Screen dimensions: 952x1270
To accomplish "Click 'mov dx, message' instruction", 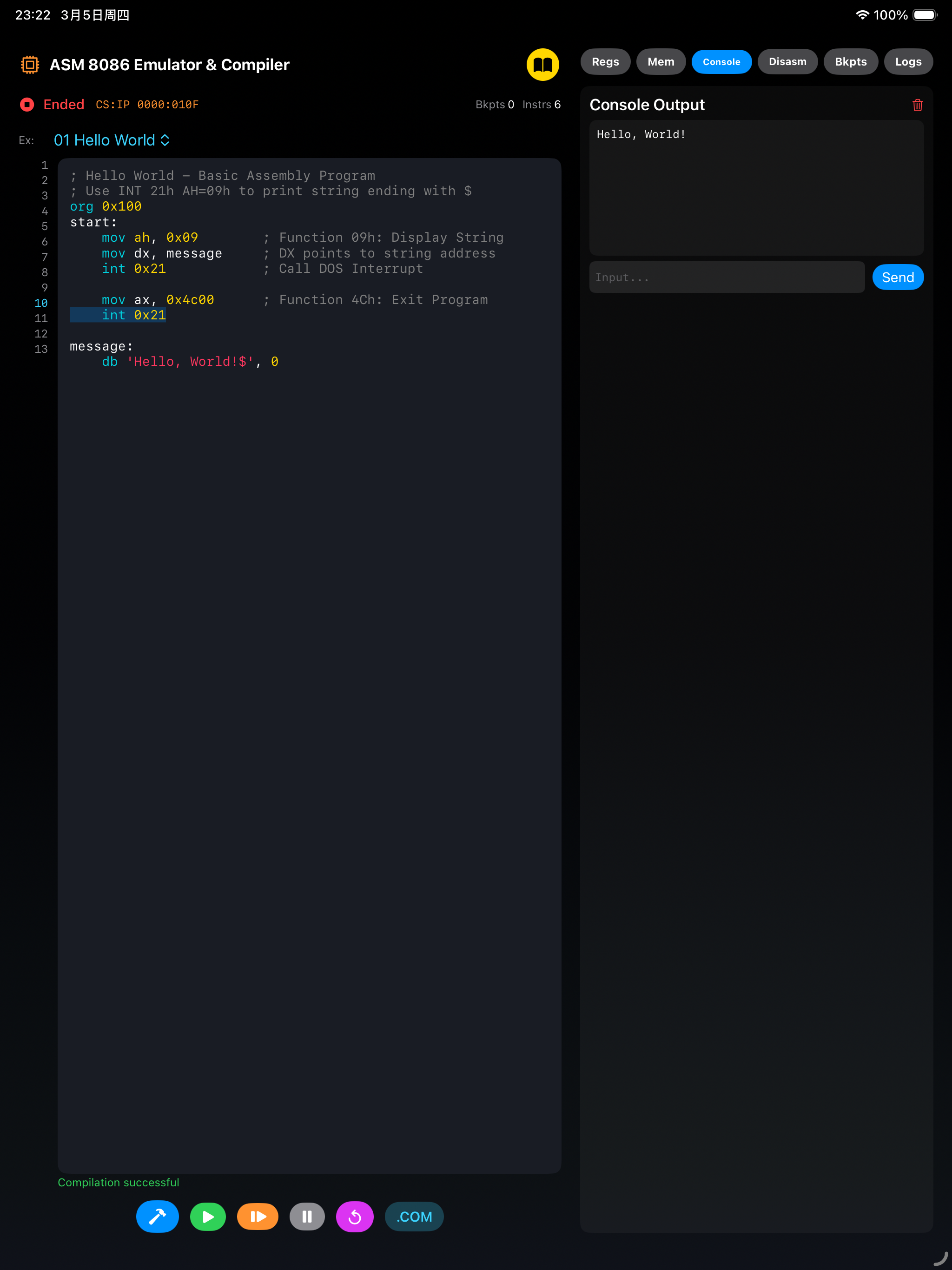I will click(x=162, y=253).
